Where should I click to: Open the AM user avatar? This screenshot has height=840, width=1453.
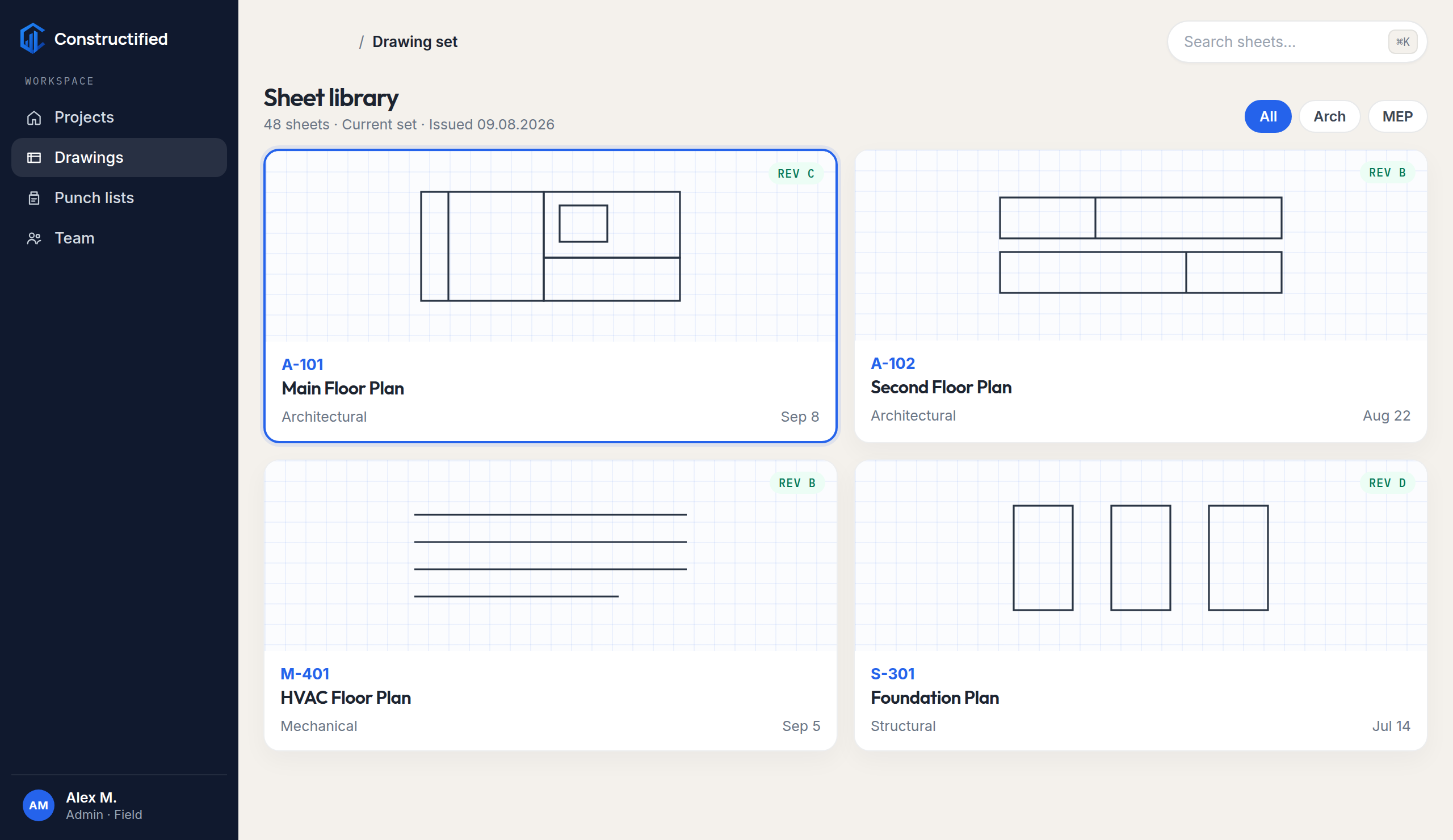click(39, 805)
